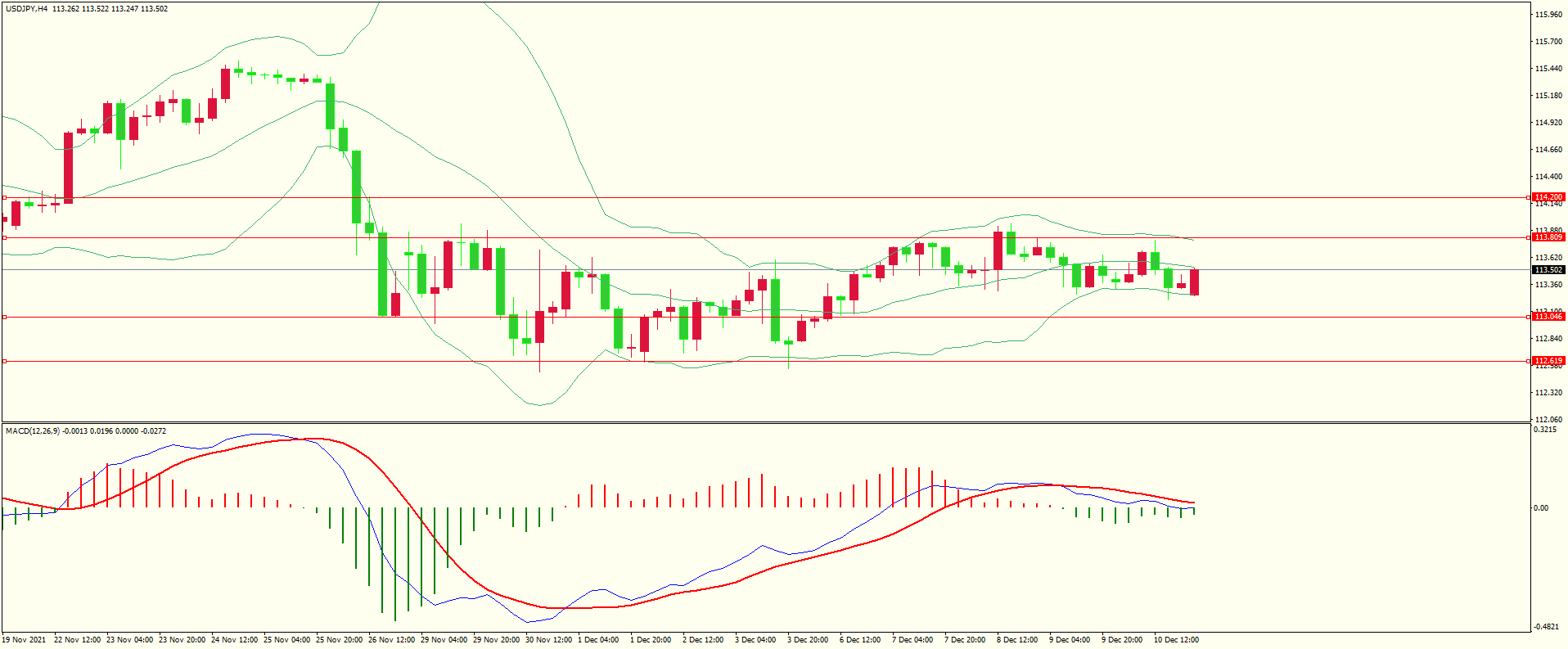Viewport: 1568px width, 649px height.
Task: Select left handle of red 113.809 line
Action: [4, 237]
